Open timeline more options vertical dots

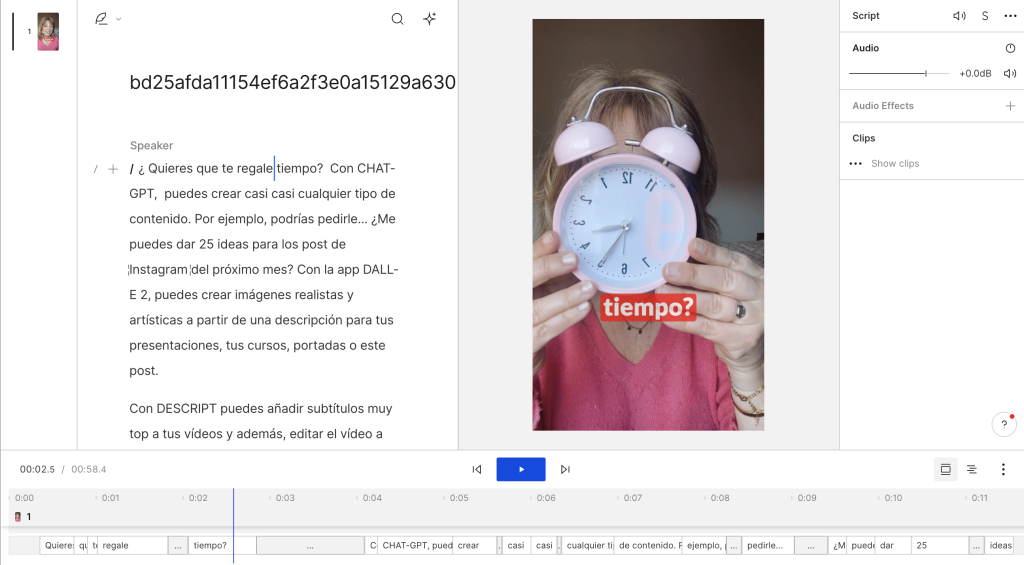point(1003,469)
